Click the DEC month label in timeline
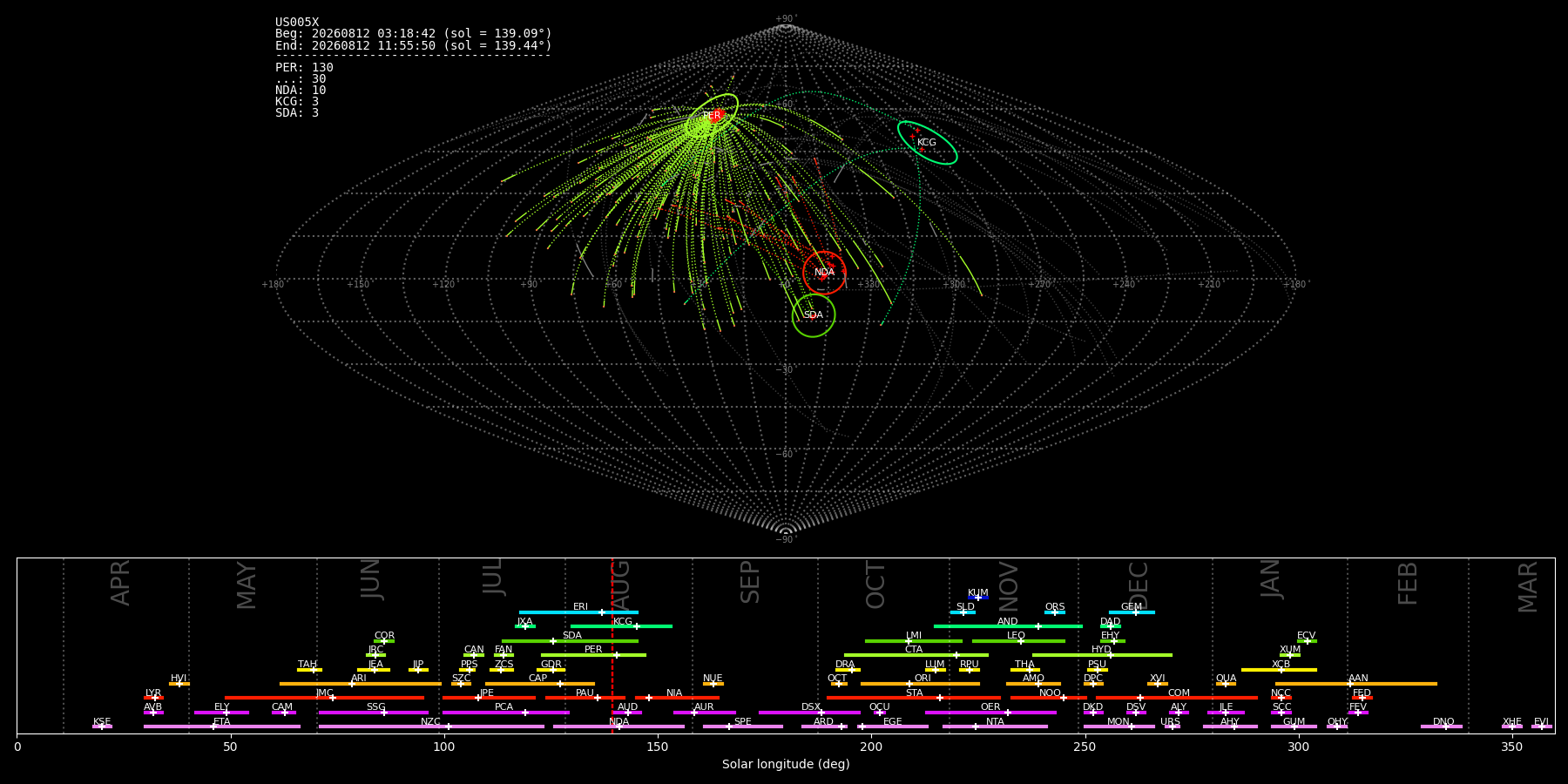The height and width of the screenshot is (784, 1568). point(1139,585)
